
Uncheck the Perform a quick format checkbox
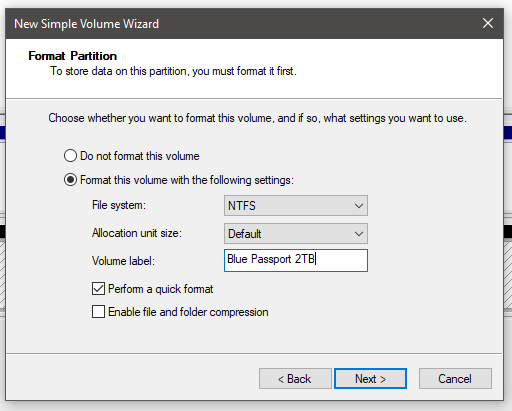point(98,289)
